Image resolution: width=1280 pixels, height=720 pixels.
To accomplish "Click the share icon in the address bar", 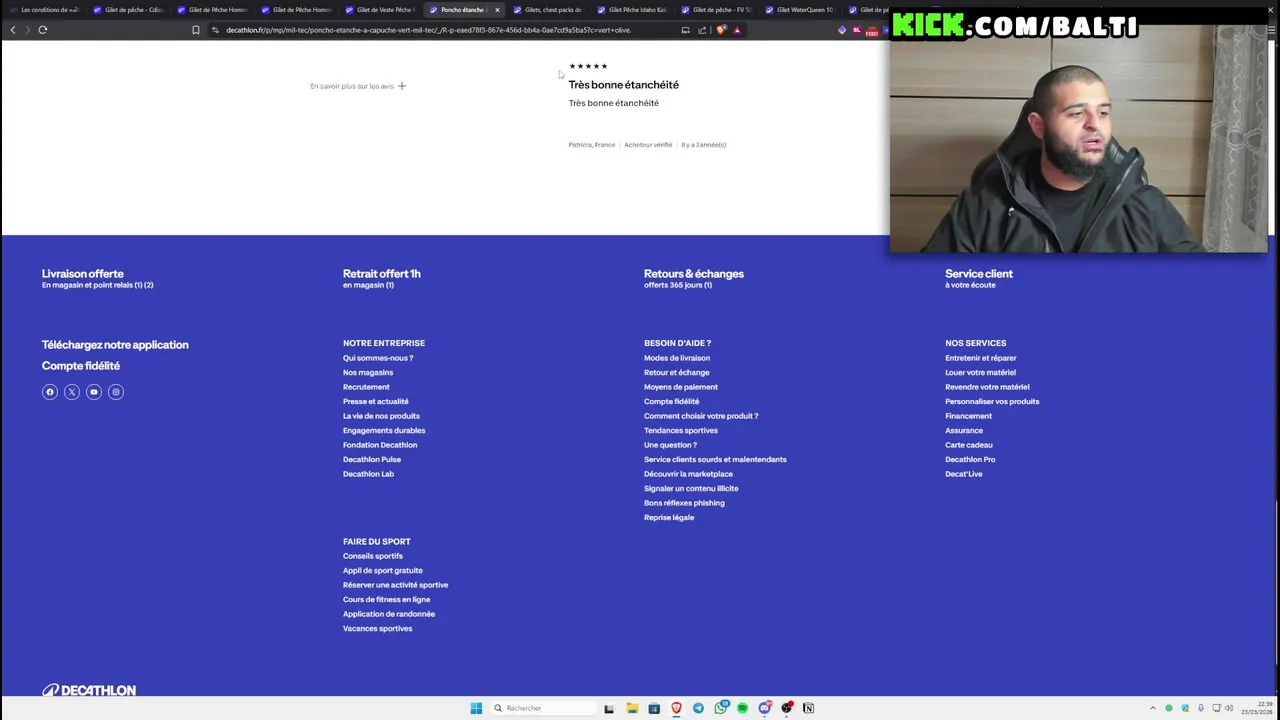I will (702, 30).
